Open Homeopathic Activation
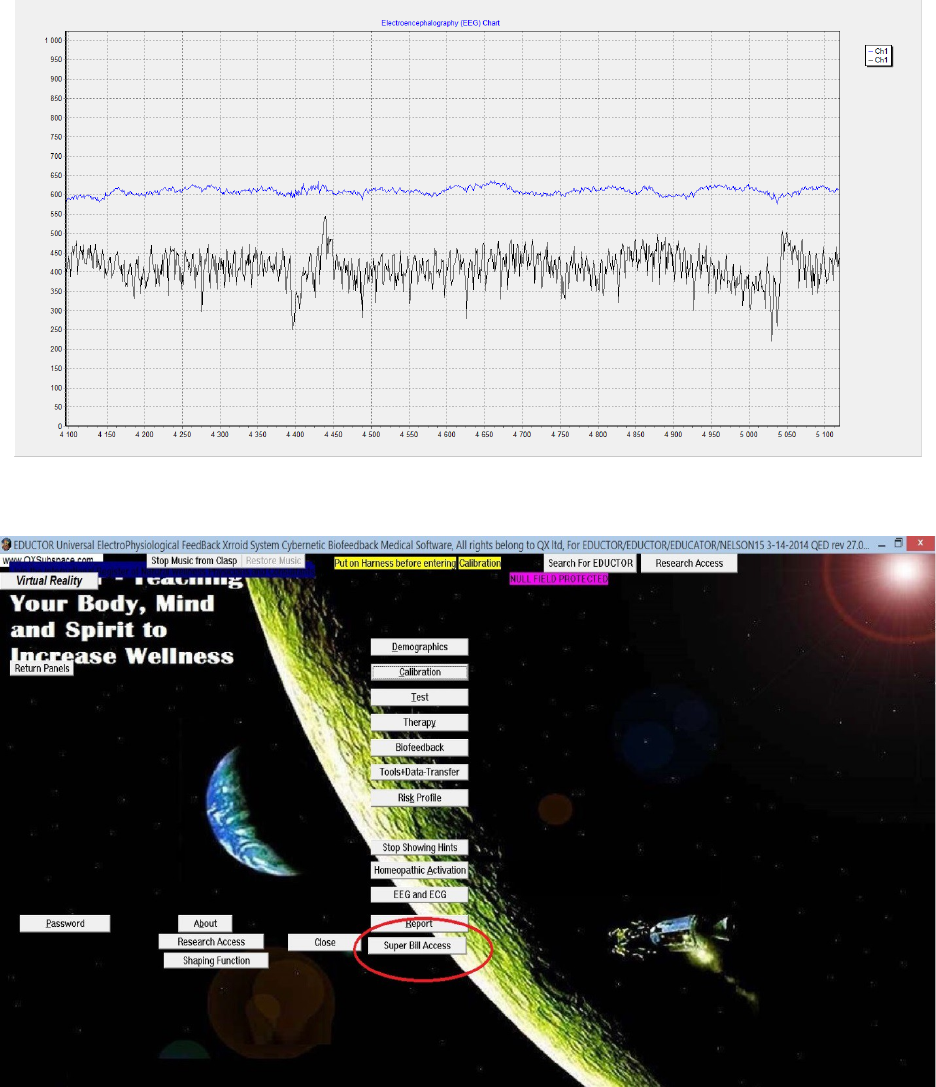 point(419,870)
